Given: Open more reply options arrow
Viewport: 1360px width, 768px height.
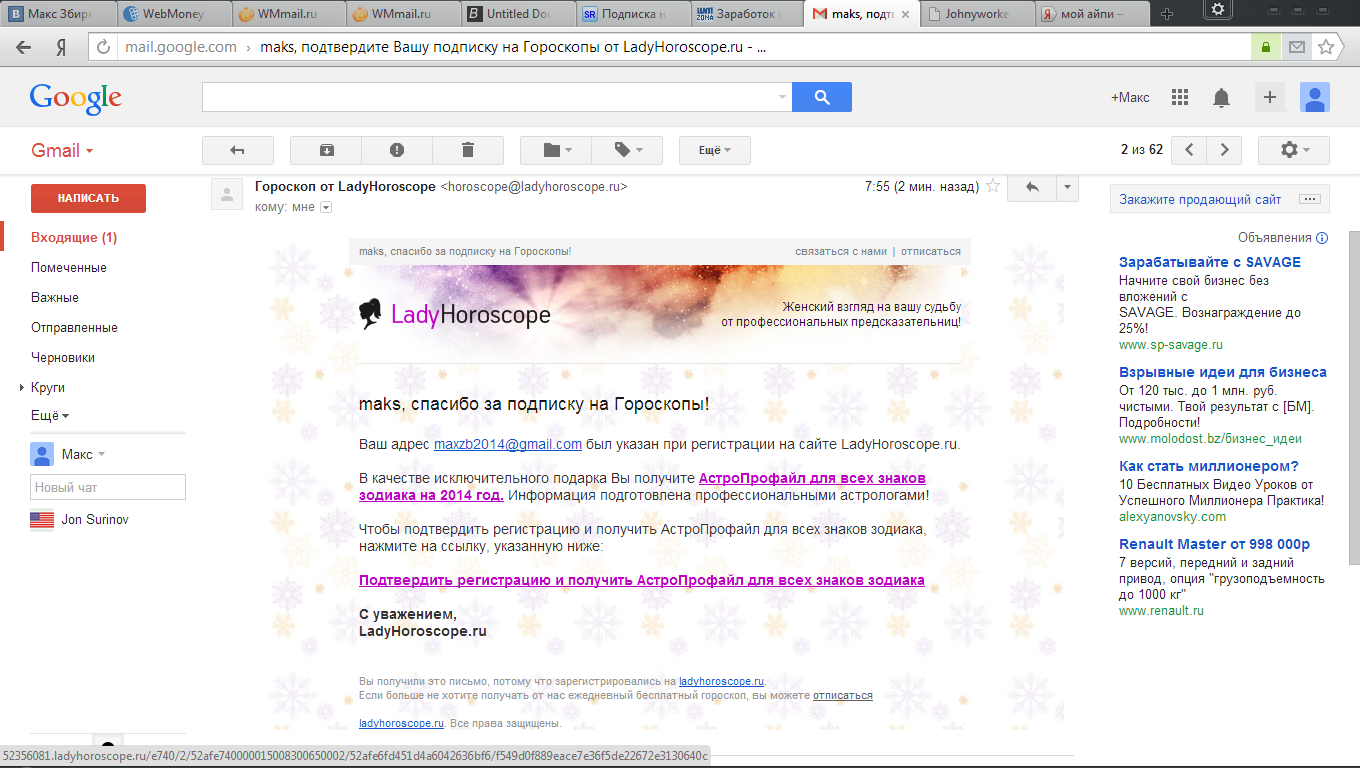Looking at the screenshot, I should coord(1068,187).
